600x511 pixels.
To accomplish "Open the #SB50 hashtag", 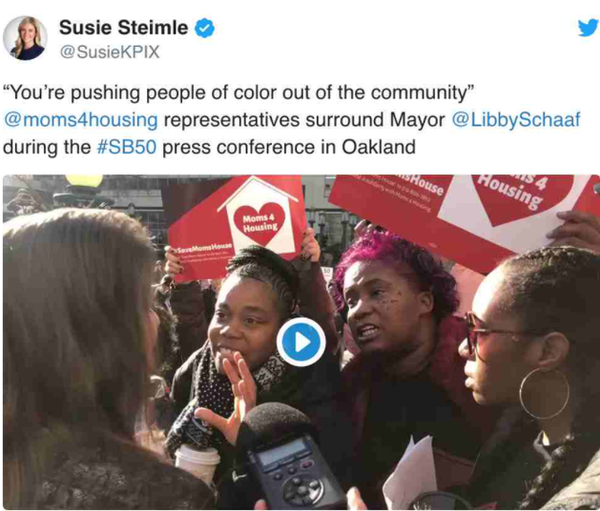I will point(127,147).
